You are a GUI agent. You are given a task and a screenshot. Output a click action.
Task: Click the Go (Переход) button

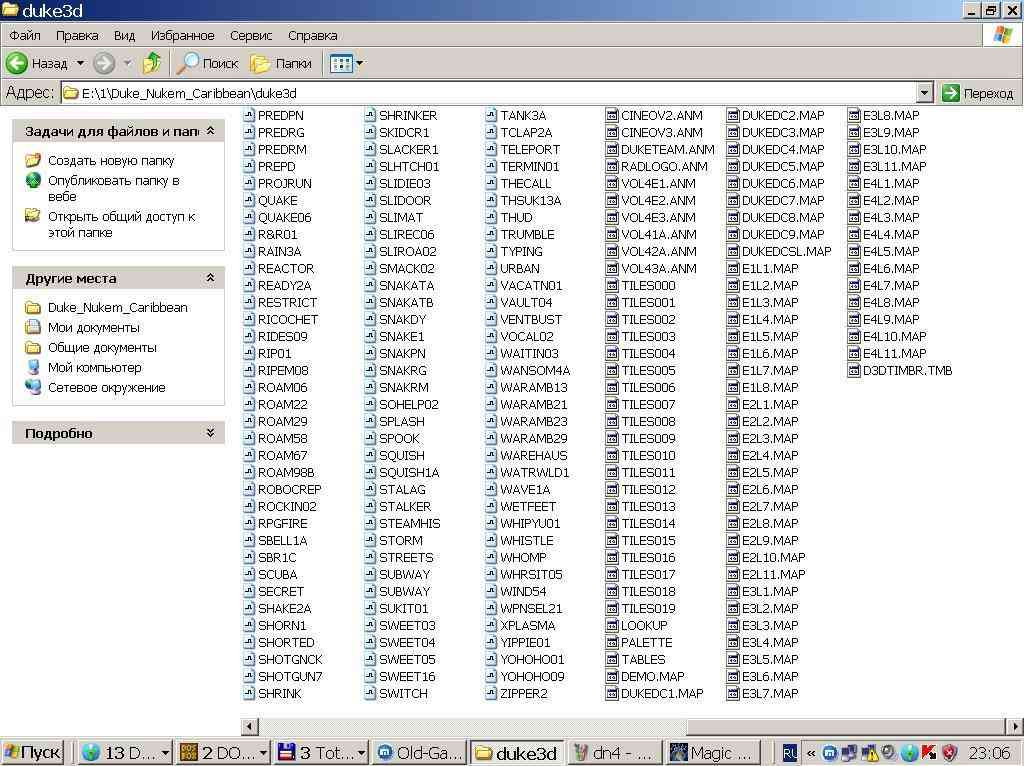point(978,93)
